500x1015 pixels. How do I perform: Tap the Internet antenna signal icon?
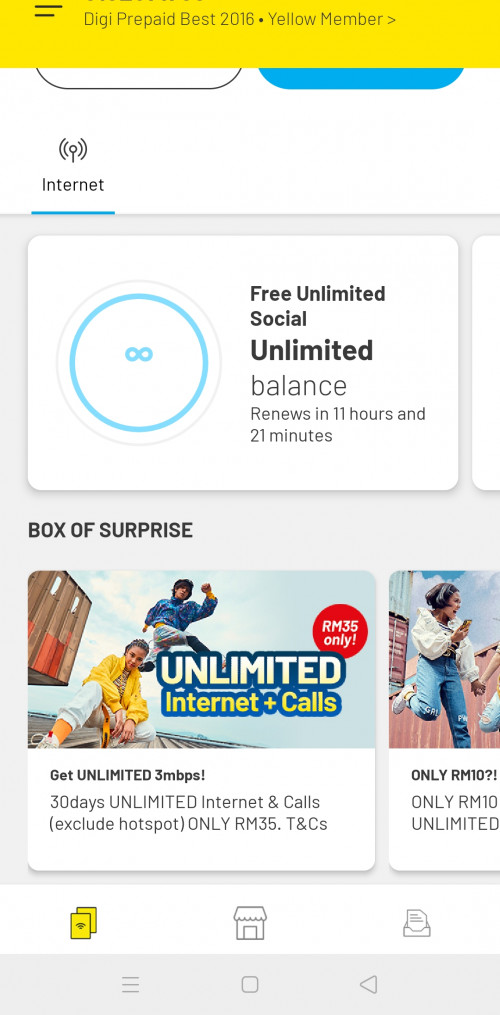click(x=73, y=150)
